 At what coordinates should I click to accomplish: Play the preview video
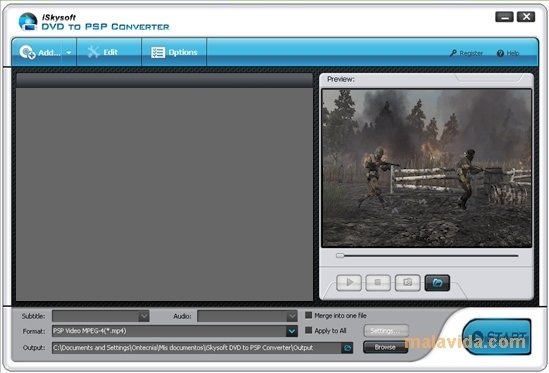(349, 282)
